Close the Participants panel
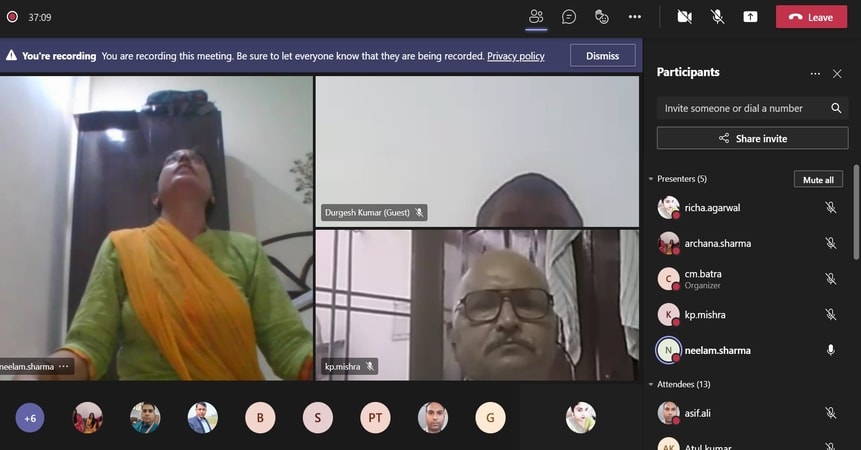This screenshot has height=450, width=861. [837, 73]
